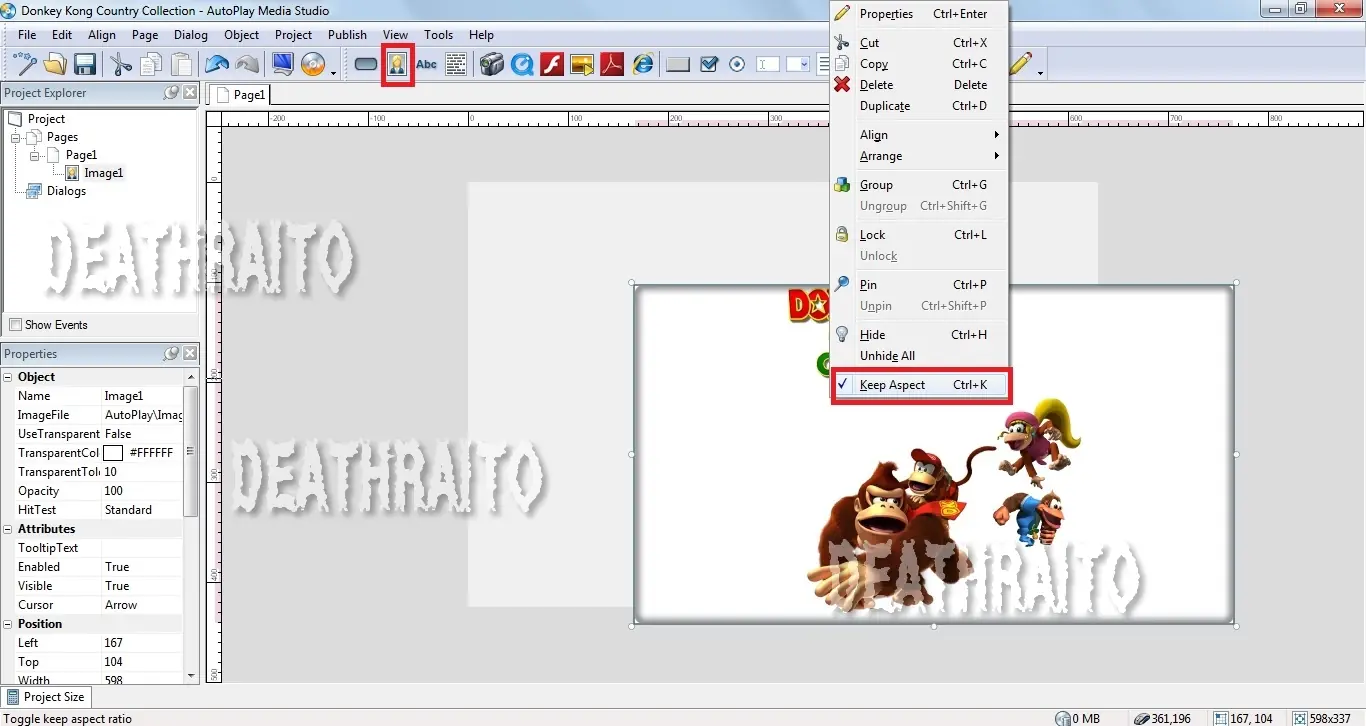This screenshot has height=726, width=1366.
Task: Open the Arrange submenu in the context menu
Action: tap(920, 156)
